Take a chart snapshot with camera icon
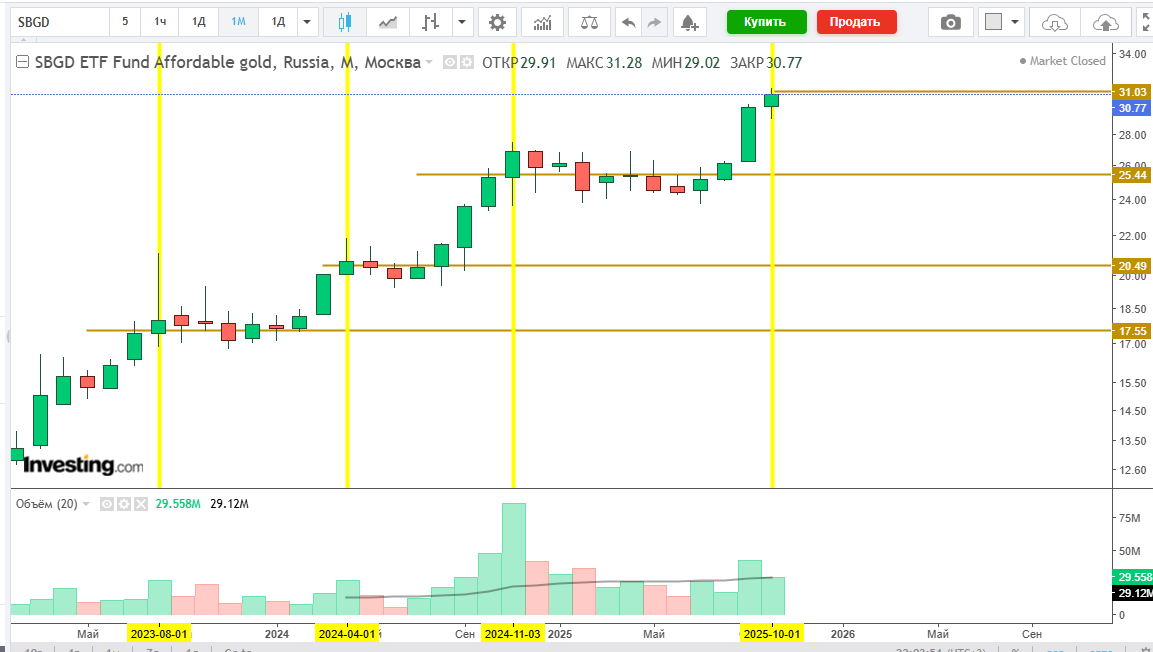This screenshot has height=652, width=1153. point(951,22)
